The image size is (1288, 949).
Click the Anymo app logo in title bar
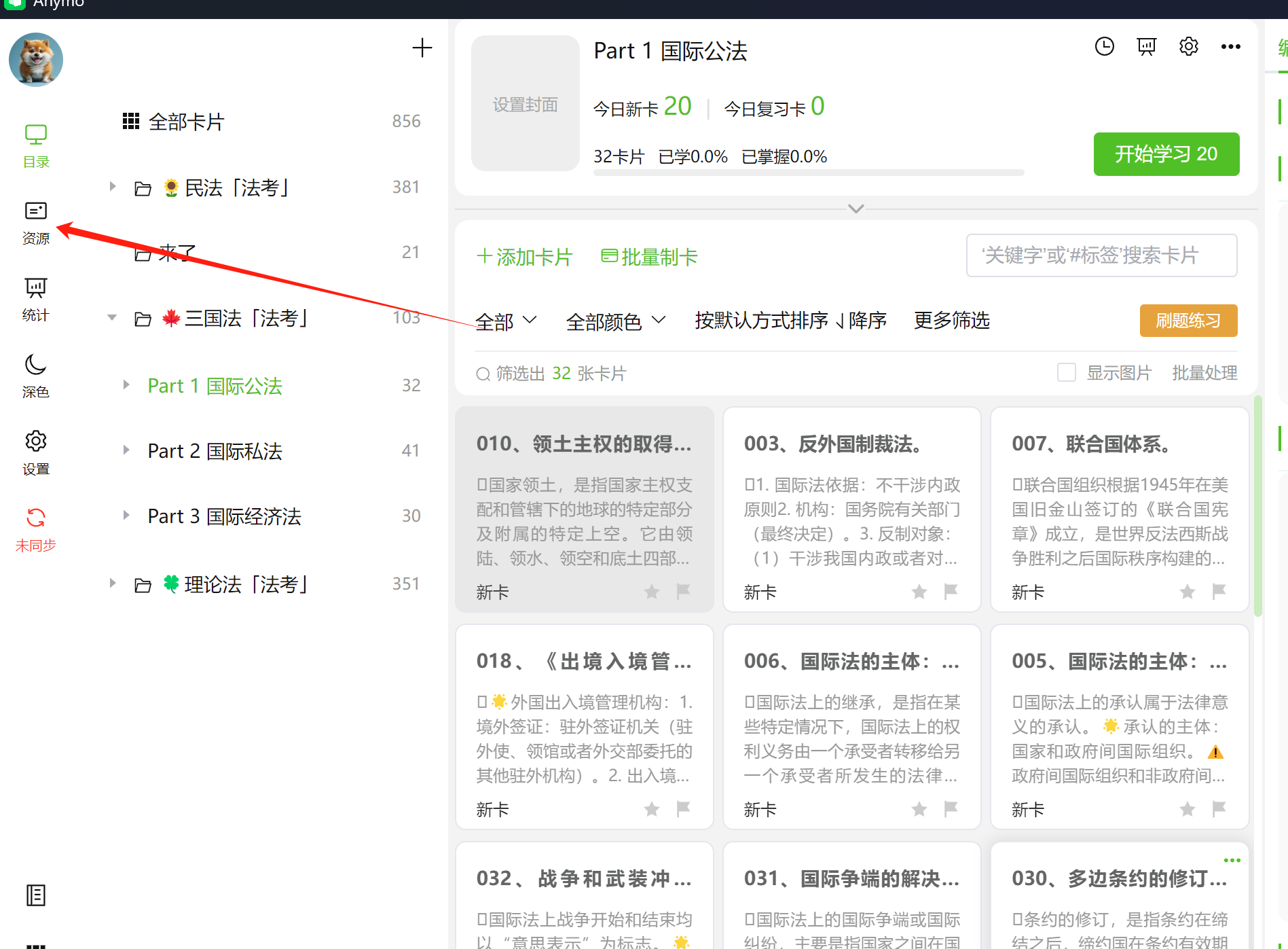15,3
